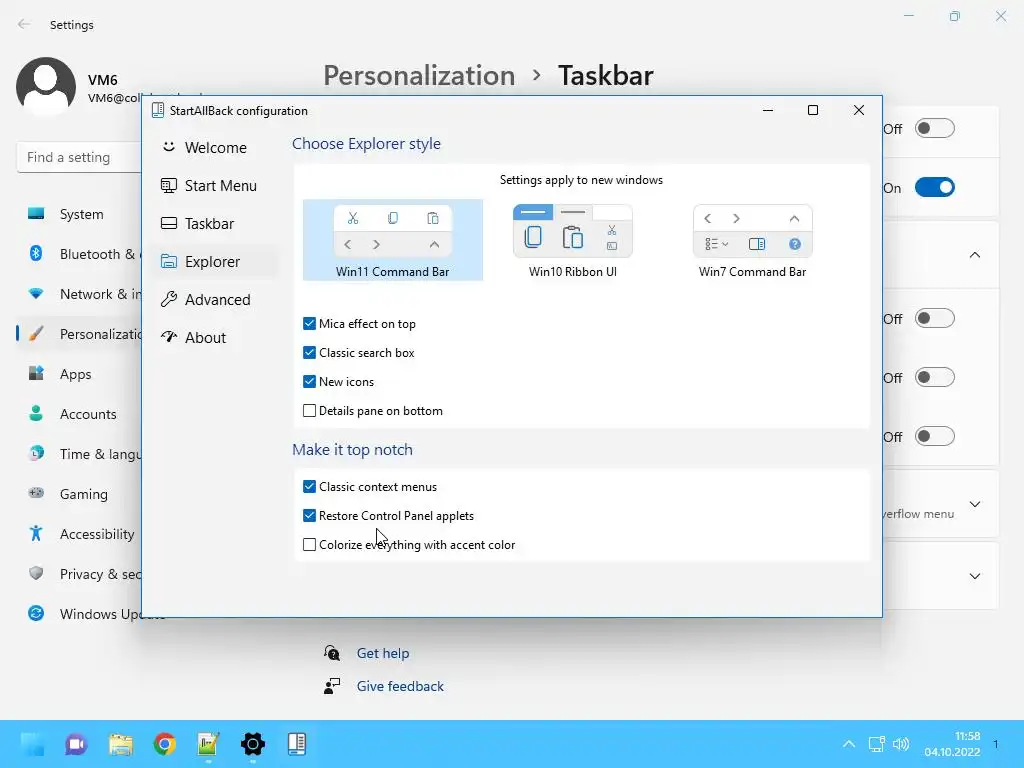Click the Windows Update icon in Settings
The image size is (1024, 768).
[36, 613]
